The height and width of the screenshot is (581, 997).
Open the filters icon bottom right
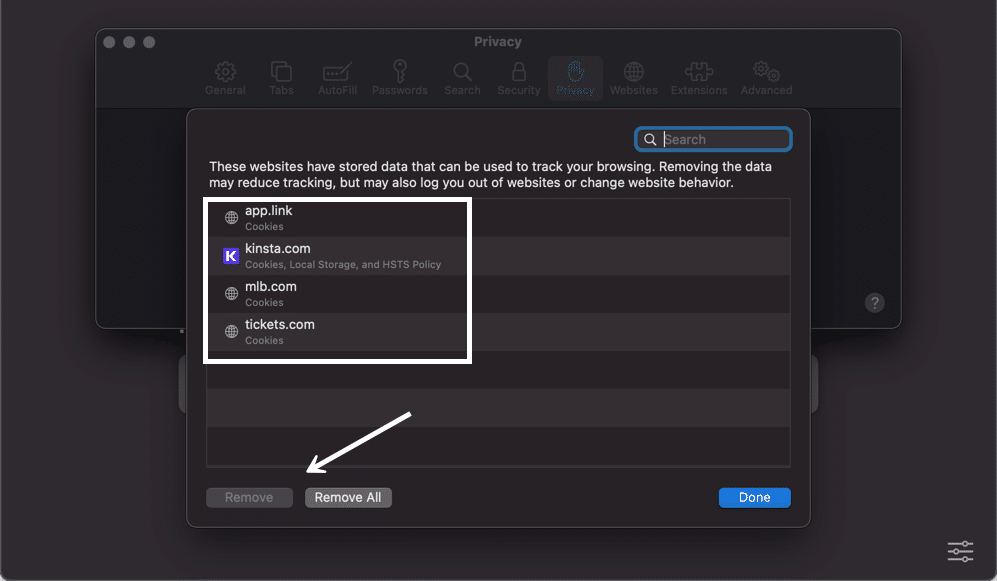(959, 551)
